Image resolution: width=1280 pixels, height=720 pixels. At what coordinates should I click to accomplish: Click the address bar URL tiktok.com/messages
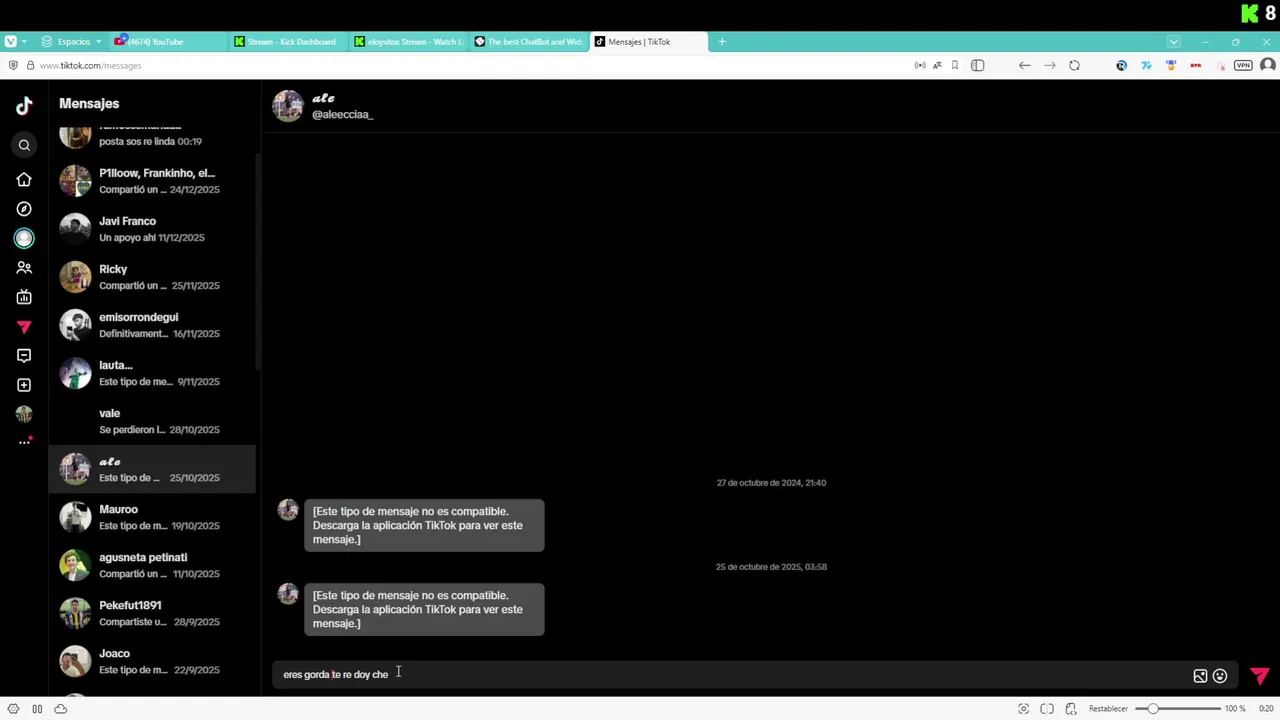tap(90, 66)
